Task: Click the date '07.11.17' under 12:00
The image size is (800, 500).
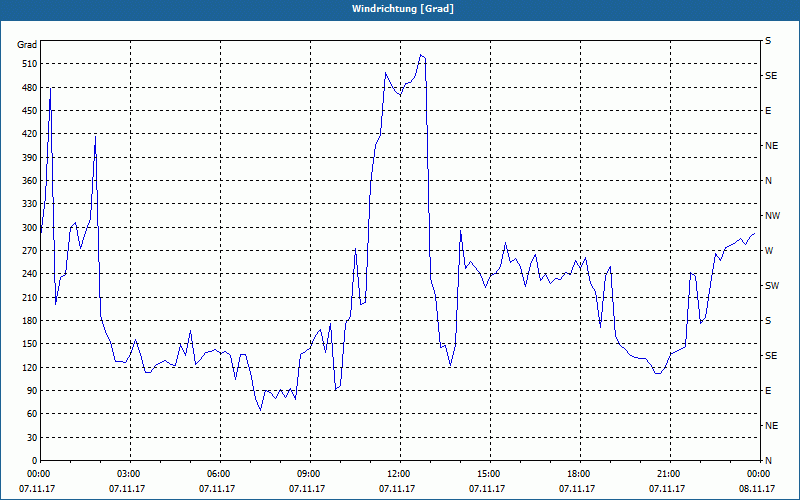Action: (397, 489)
